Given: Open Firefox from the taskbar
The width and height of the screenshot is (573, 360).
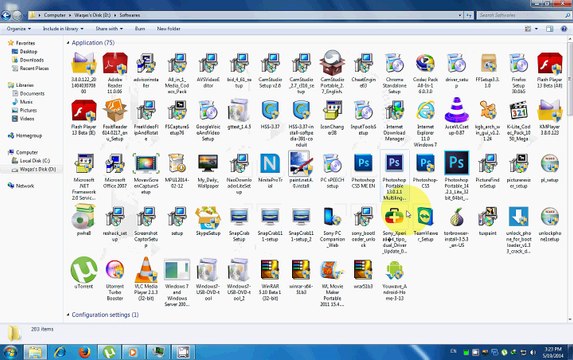Looking at the screenshot, I should pos(84,352).
